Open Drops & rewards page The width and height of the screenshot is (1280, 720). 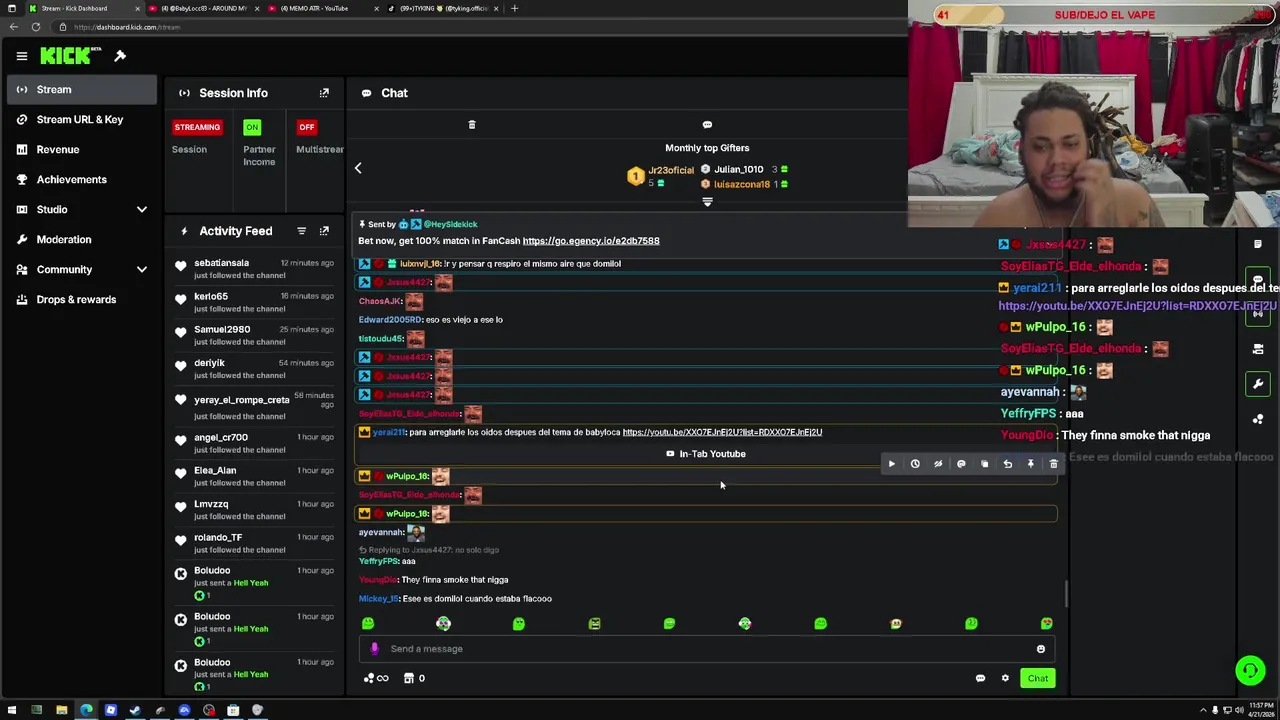(82, 300)
